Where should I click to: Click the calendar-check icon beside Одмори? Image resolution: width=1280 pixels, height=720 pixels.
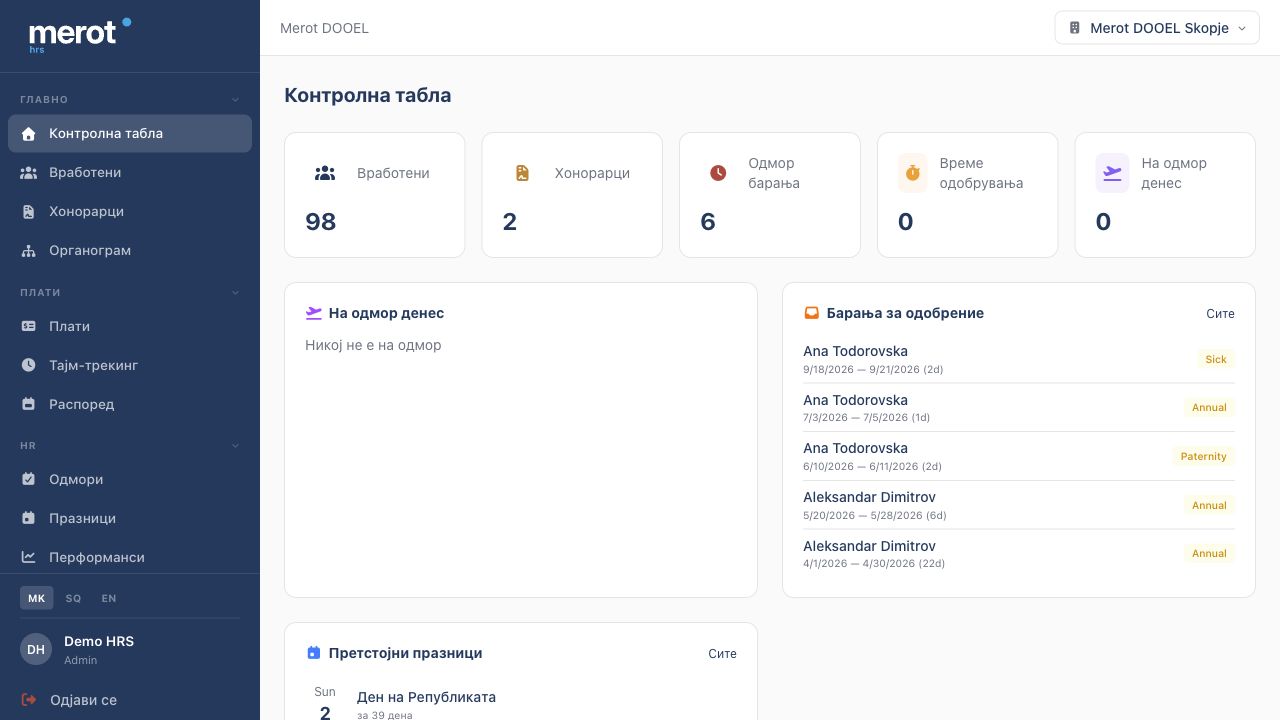pyautogui.click(x=29, y=479)
